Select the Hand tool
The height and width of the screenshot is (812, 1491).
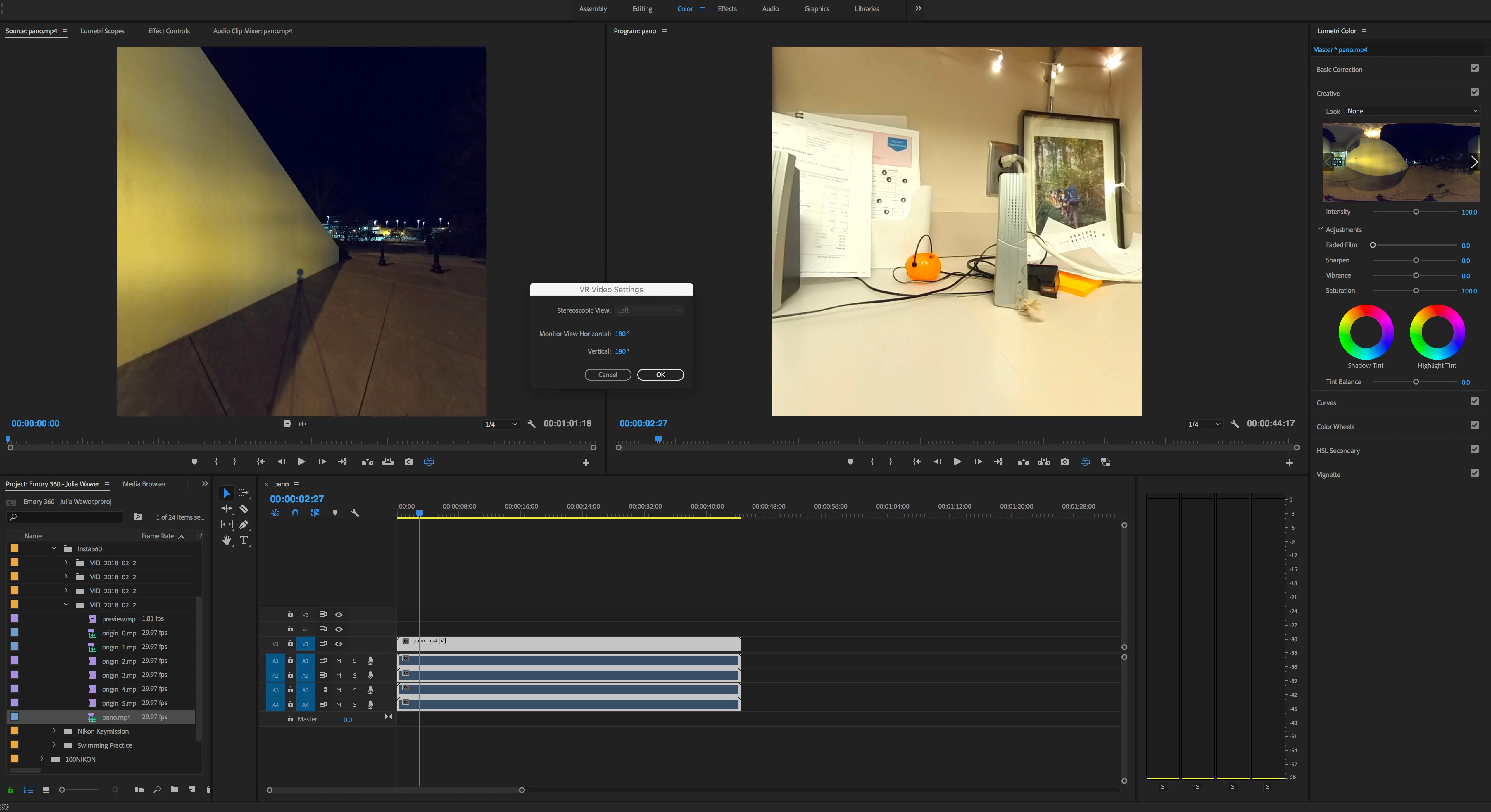click(x=227, y=540)
